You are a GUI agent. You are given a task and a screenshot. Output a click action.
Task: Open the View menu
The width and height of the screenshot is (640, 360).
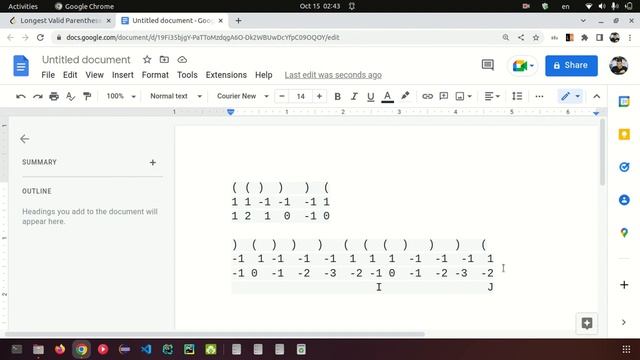coord(94,75)
